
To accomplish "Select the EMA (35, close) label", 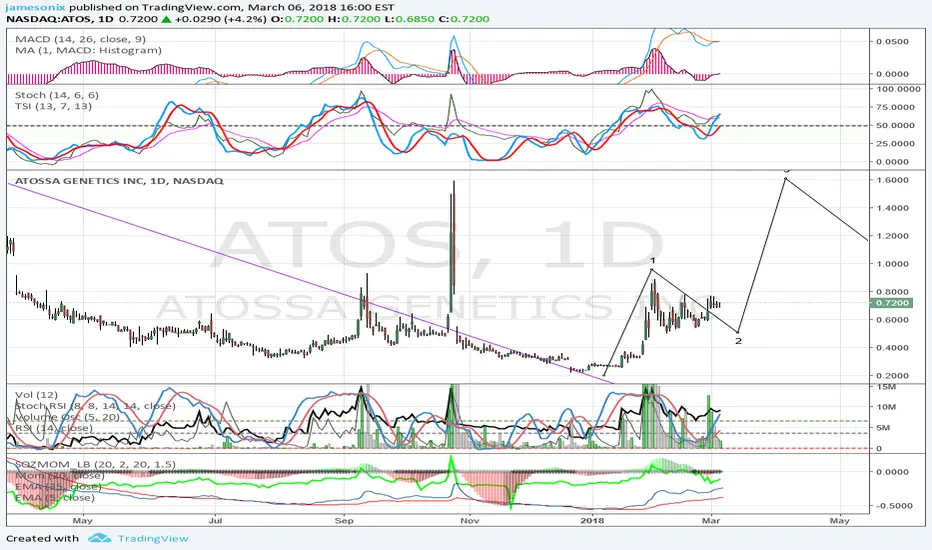I will [x=58, y=486].
